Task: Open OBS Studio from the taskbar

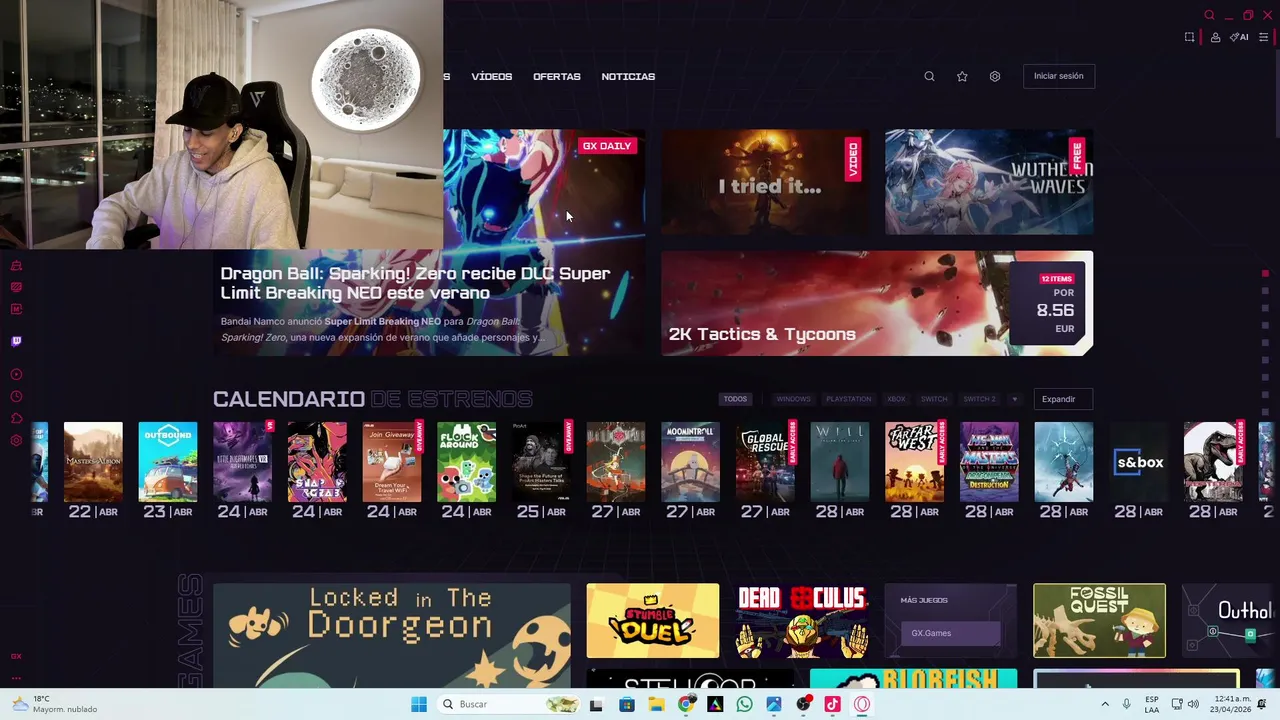Action: [803, 704]
